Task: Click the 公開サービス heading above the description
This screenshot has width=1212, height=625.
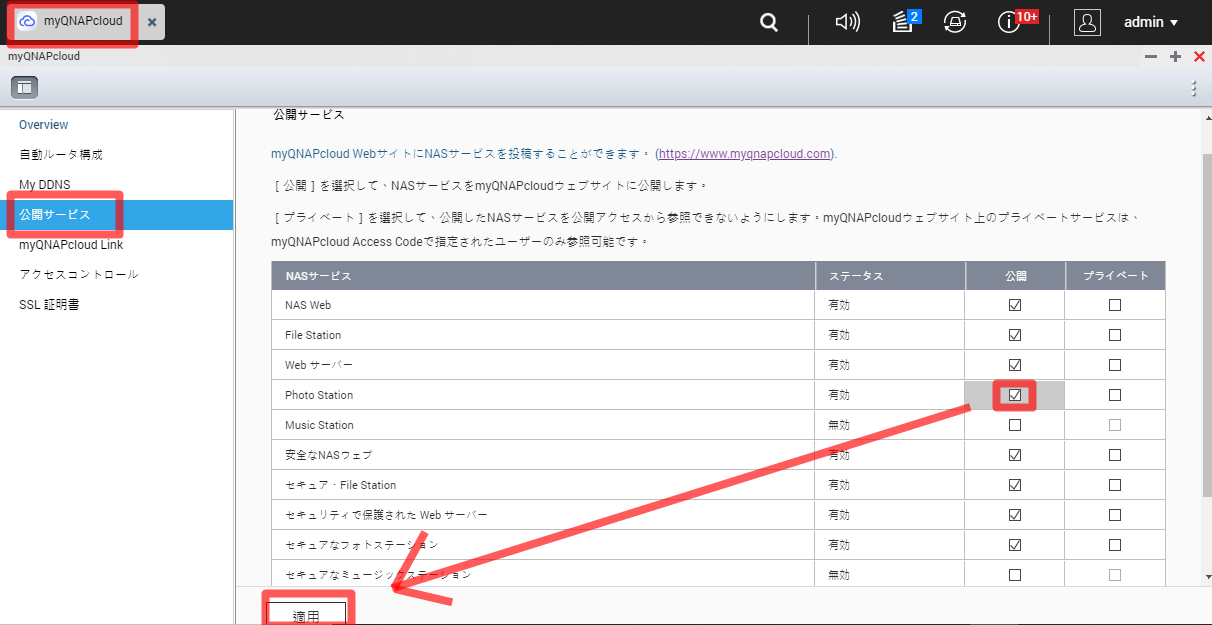Action: coord(309,115)
